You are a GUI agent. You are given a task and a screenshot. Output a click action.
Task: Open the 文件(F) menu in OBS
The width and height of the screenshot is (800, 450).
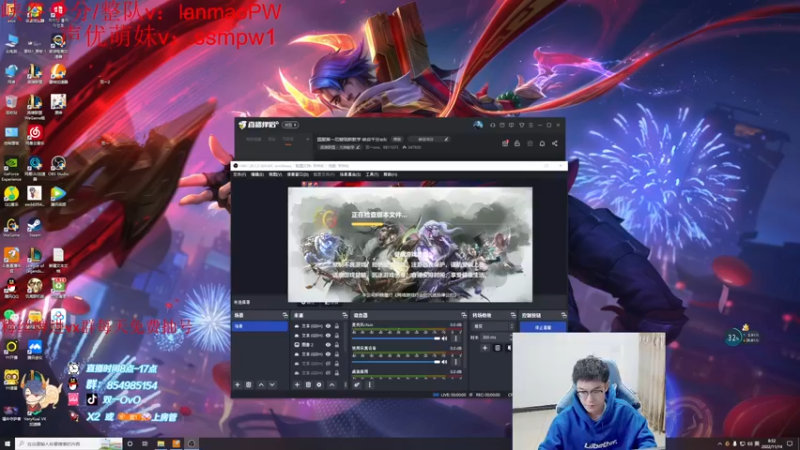(x=240, y=174)
